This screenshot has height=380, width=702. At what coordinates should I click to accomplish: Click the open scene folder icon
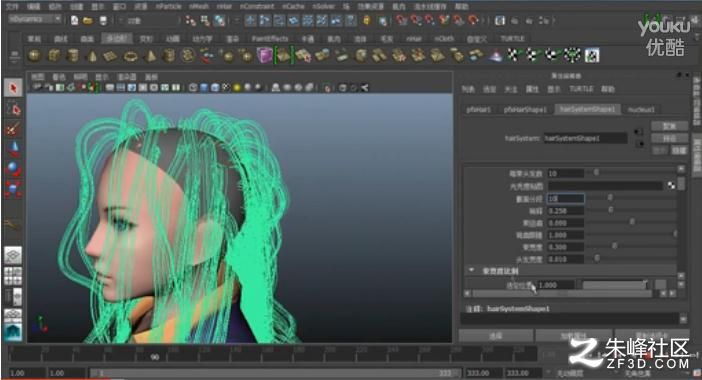pos(88,21)
